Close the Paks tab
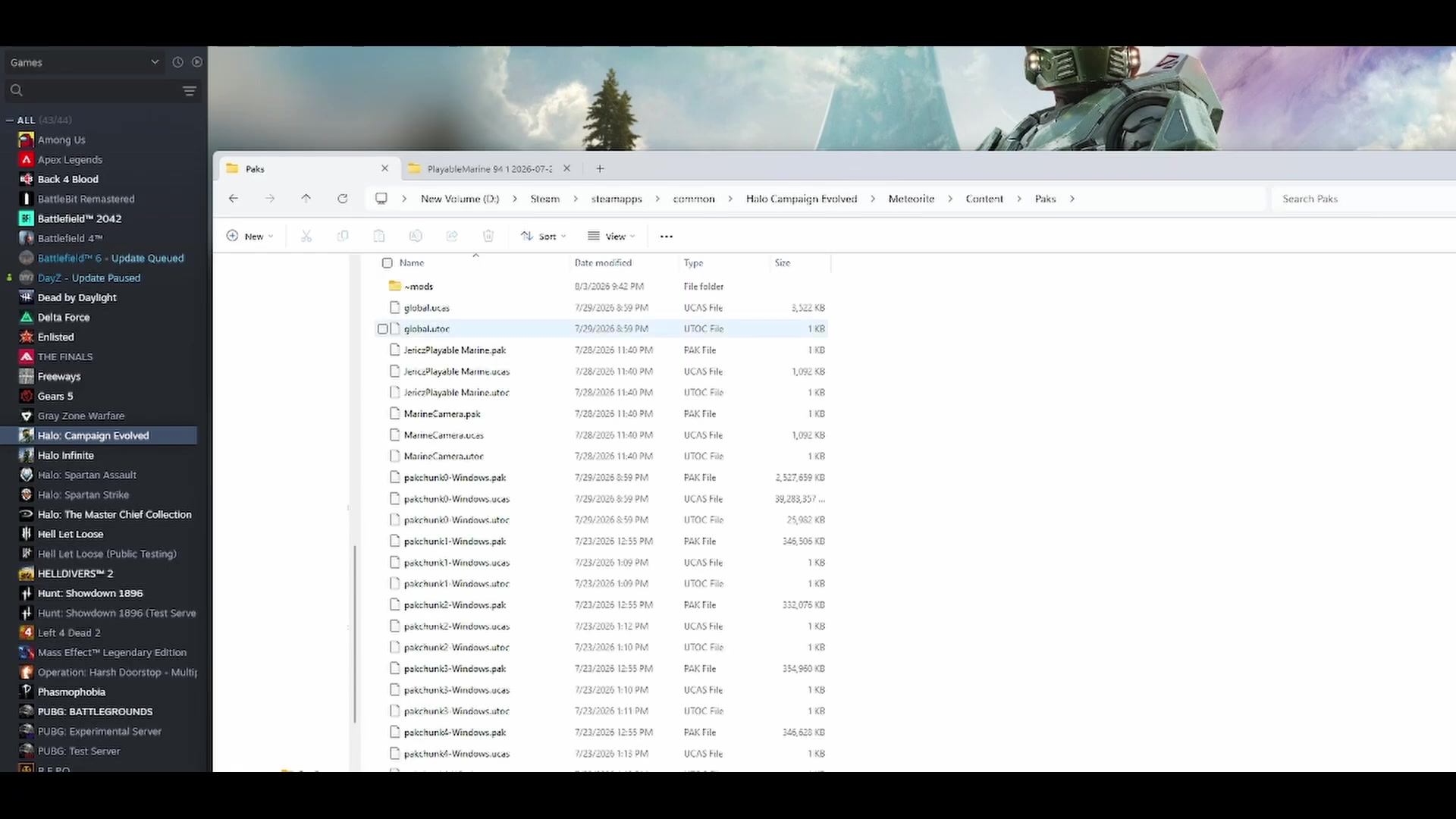The height and width of the screenshot is (819, 1456). click(x=384, y=168)
